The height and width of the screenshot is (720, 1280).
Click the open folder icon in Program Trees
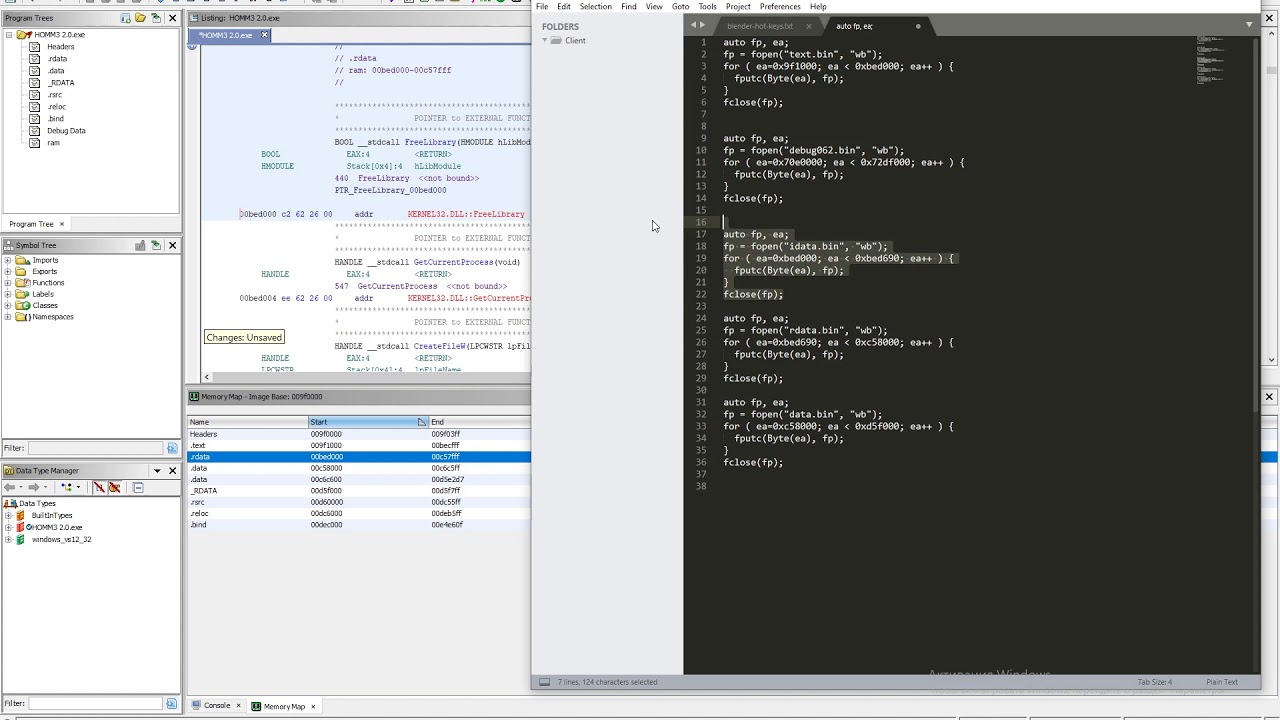140,18
